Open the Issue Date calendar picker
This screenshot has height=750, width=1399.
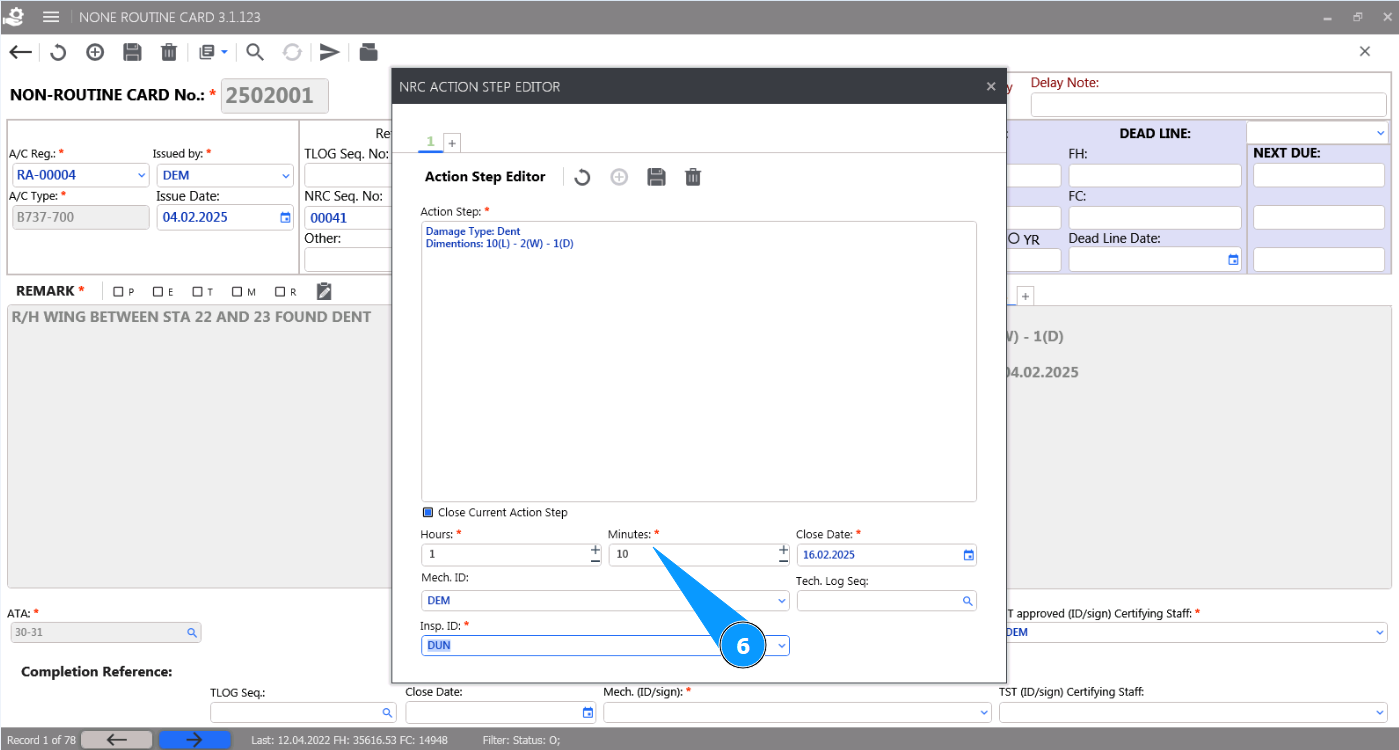(x=285, y=217)
